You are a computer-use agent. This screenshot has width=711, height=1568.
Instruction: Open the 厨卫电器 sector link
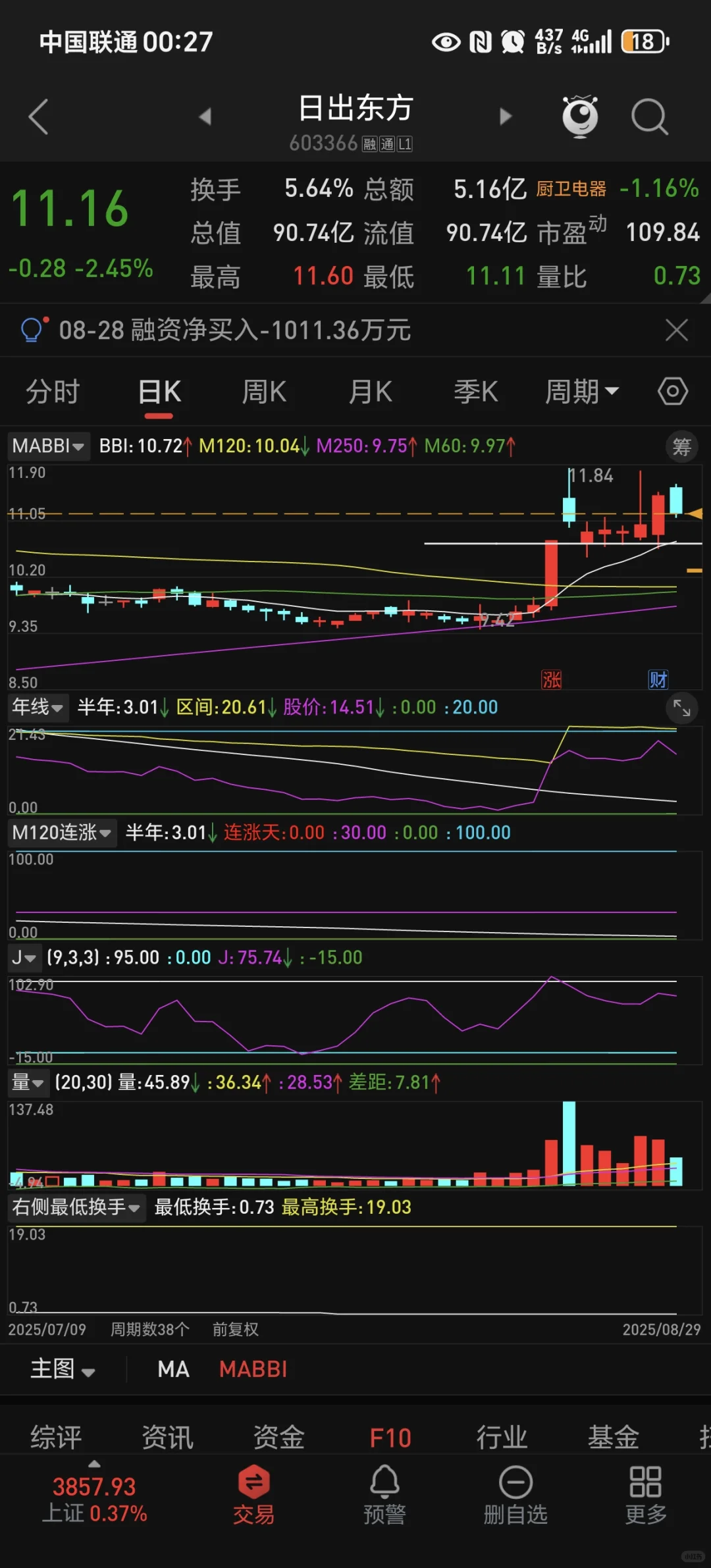point(571,189)
